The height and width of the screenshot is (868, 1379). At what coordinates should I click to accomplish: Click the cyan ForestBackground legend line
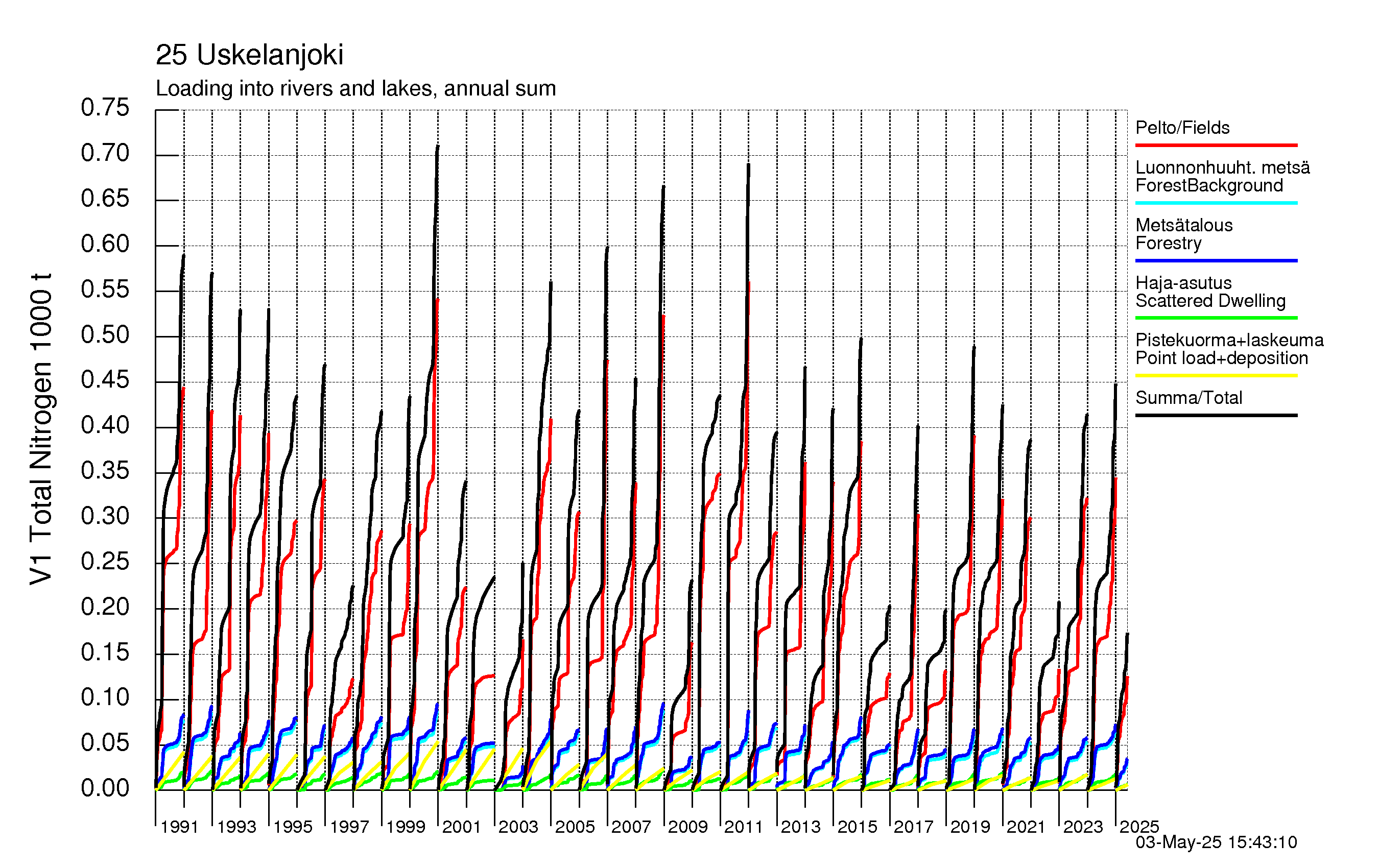click(x=1216, y=203)
